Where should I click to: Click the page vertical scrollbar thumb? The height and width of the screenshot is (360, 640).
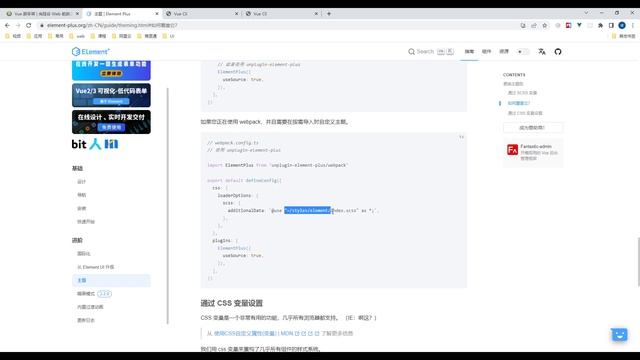[x=638, y=261]
